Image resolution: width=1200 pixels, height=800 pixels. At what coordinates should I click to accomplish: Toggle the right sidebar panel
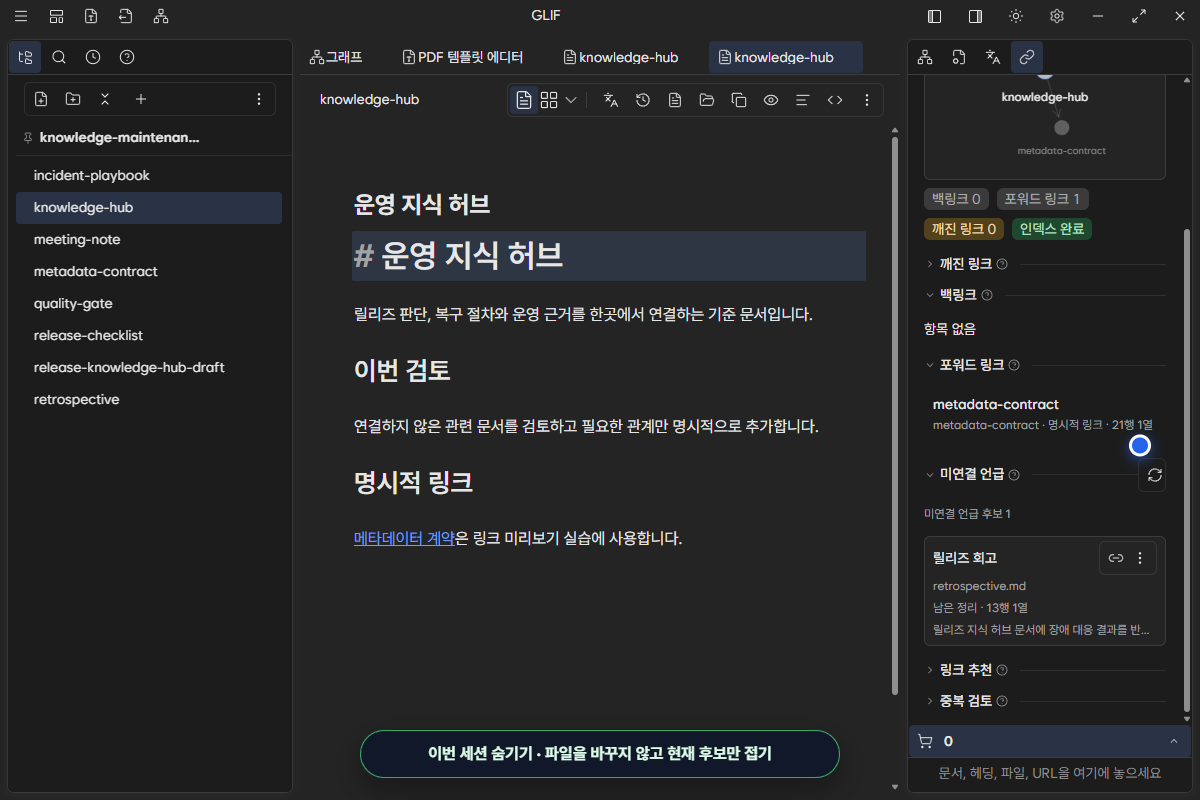[x=975, y=16]
